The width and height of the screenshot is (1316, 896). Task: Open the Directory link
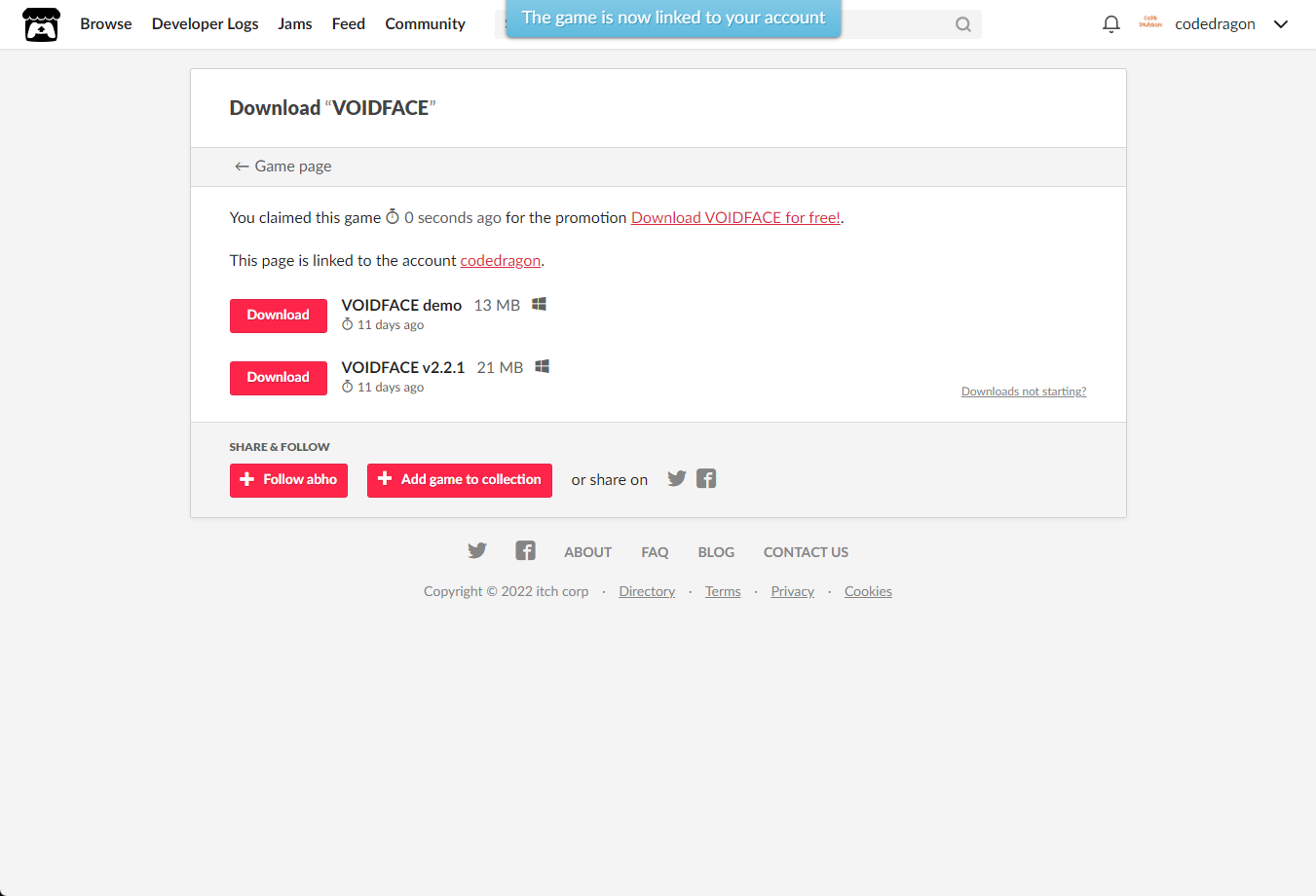click(647, 592)
